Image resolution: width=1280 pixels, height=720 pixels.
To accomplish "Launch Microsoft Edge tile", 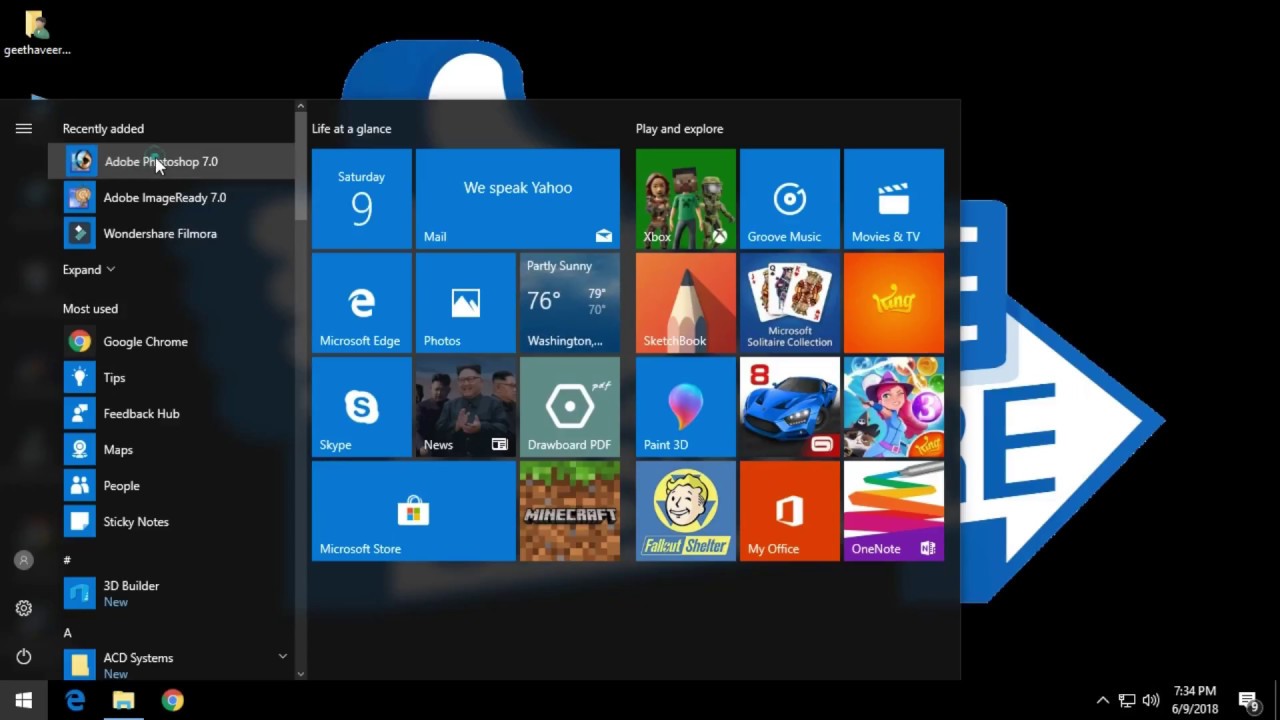I will pyautogui.click(x=362, y=303).
